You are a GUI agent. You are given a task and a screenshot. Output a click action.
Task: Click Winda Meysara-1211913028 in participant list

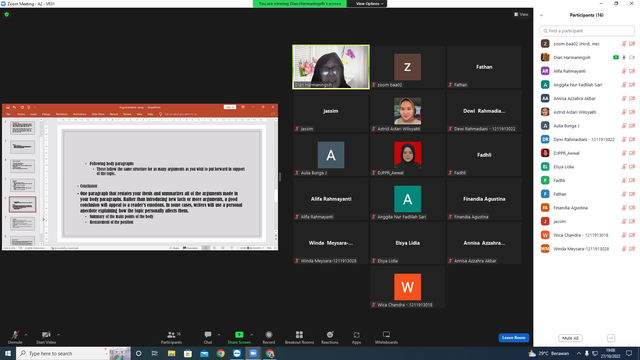click(x=587, y=249)
